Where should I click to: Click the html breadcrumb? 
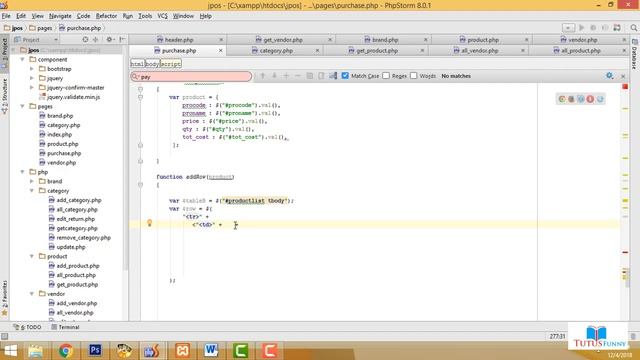click(137, 64)
